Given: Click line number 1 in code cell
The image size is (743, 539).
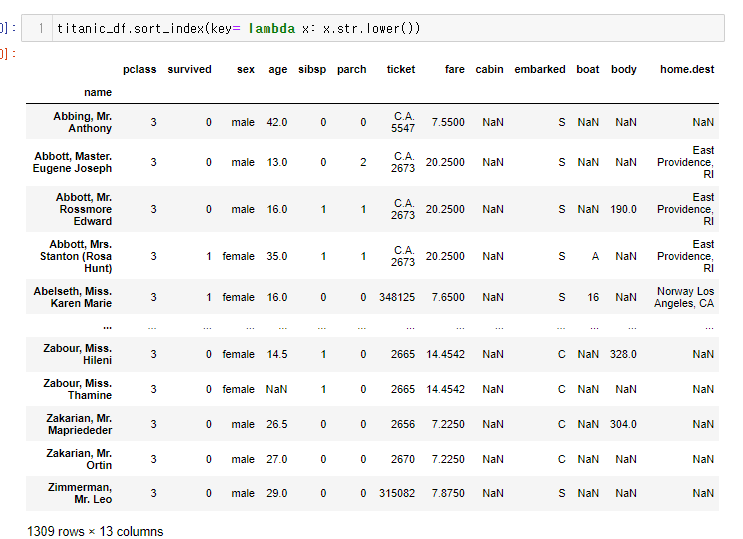Looking at the screenshot, I should click(41, 28).
